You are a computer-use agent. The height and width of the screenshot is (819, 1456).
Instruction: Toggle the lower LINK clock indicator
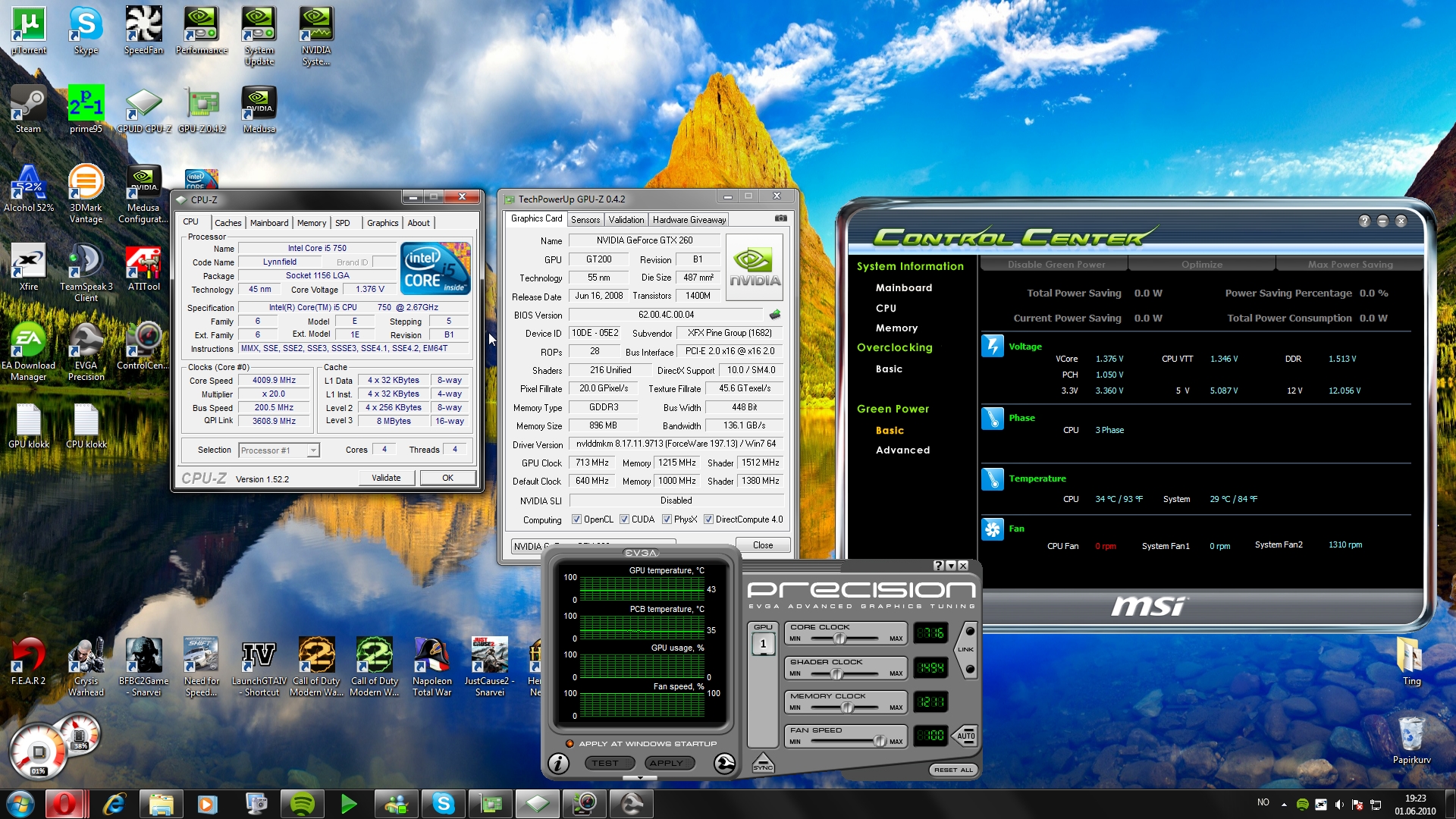pyautogui.click(x=970, y=669)
